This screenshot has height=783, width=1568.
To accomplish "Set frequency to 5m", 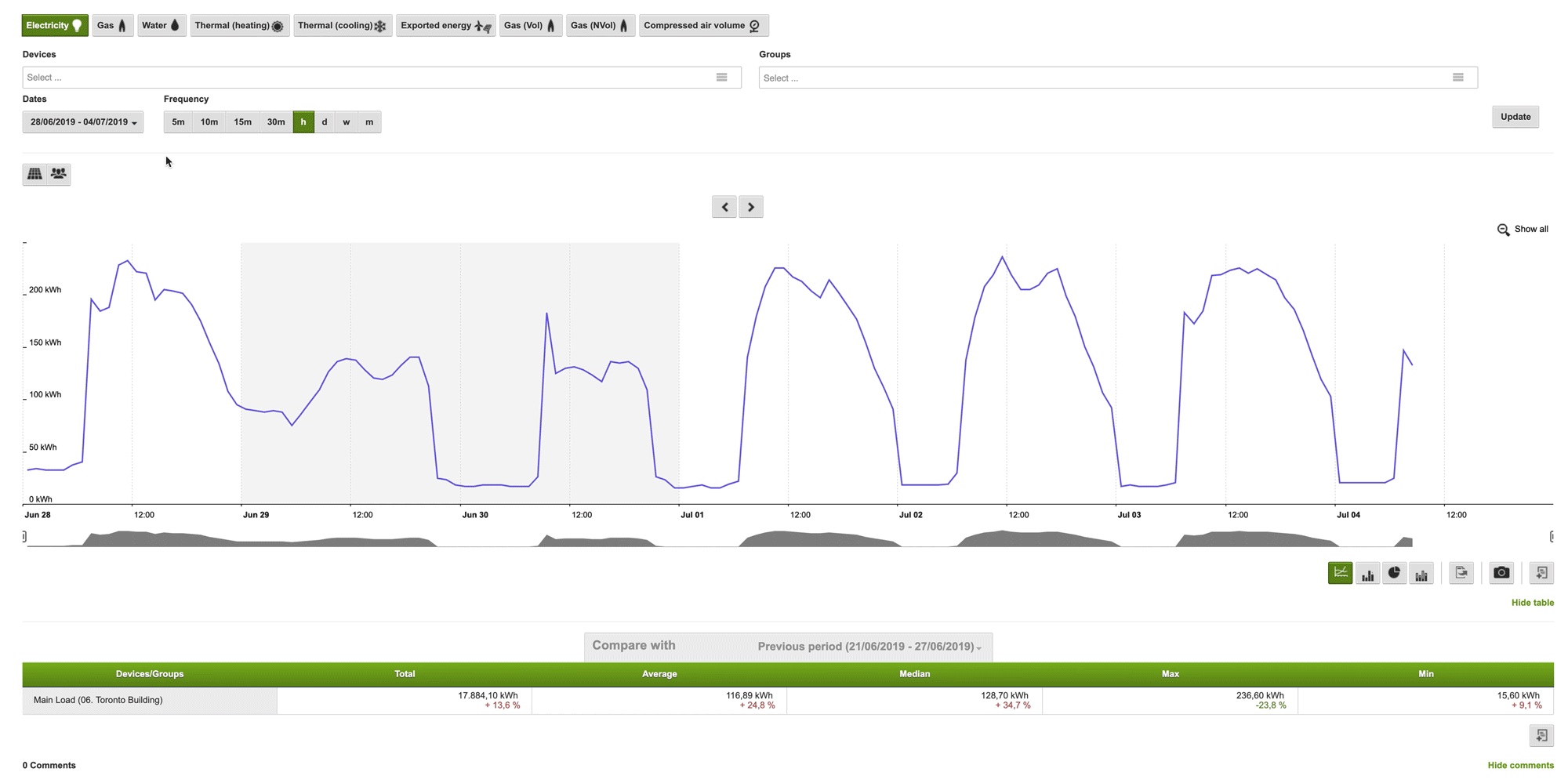I will [x=179, y=122].
